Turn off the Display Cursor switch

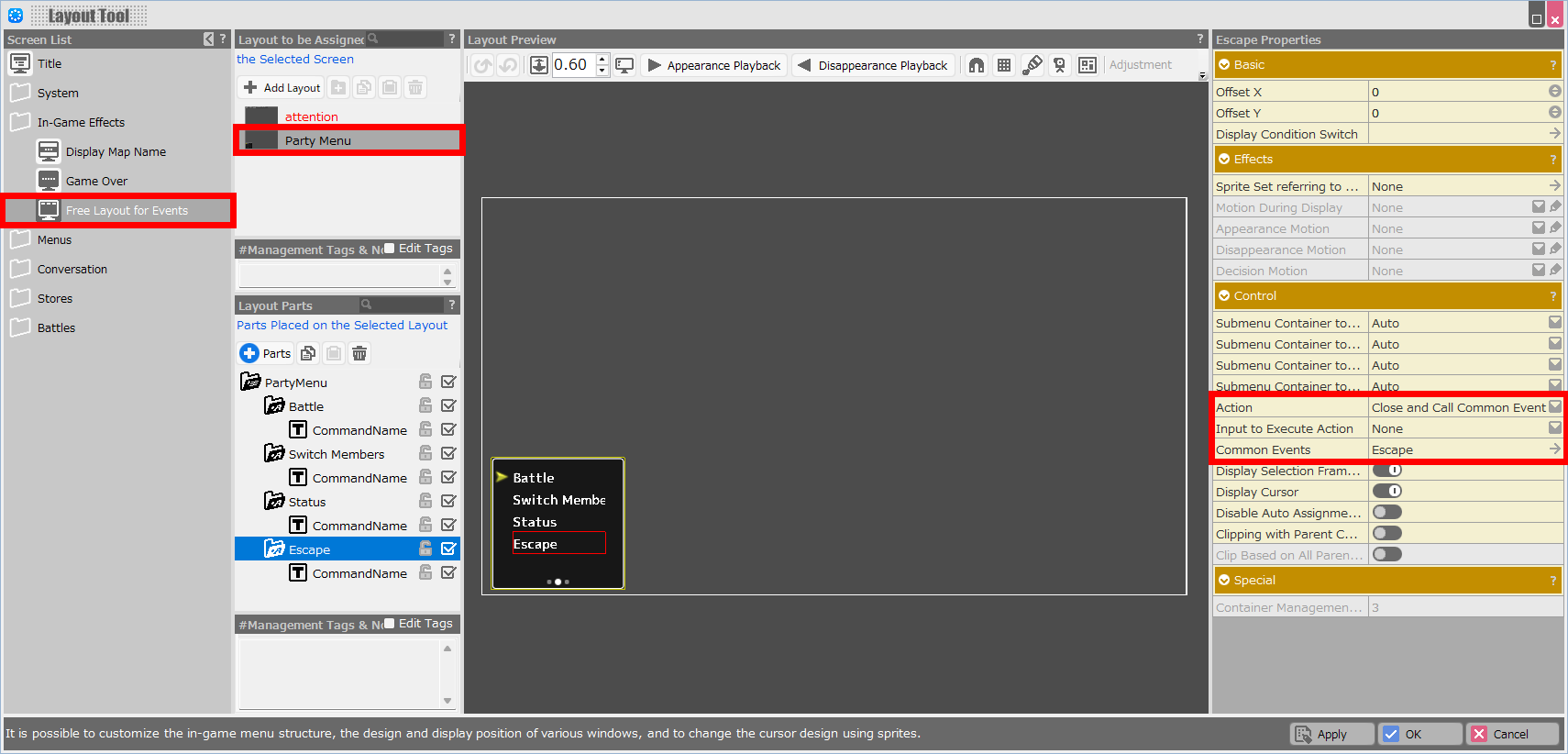[1386, 492]
